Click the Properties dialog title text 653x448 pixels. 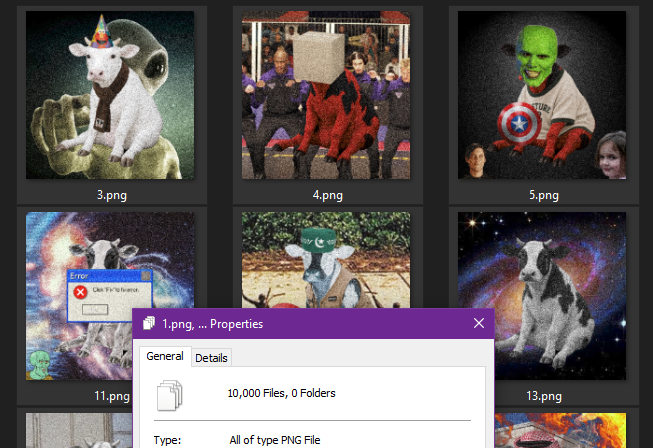click(212, 324)
